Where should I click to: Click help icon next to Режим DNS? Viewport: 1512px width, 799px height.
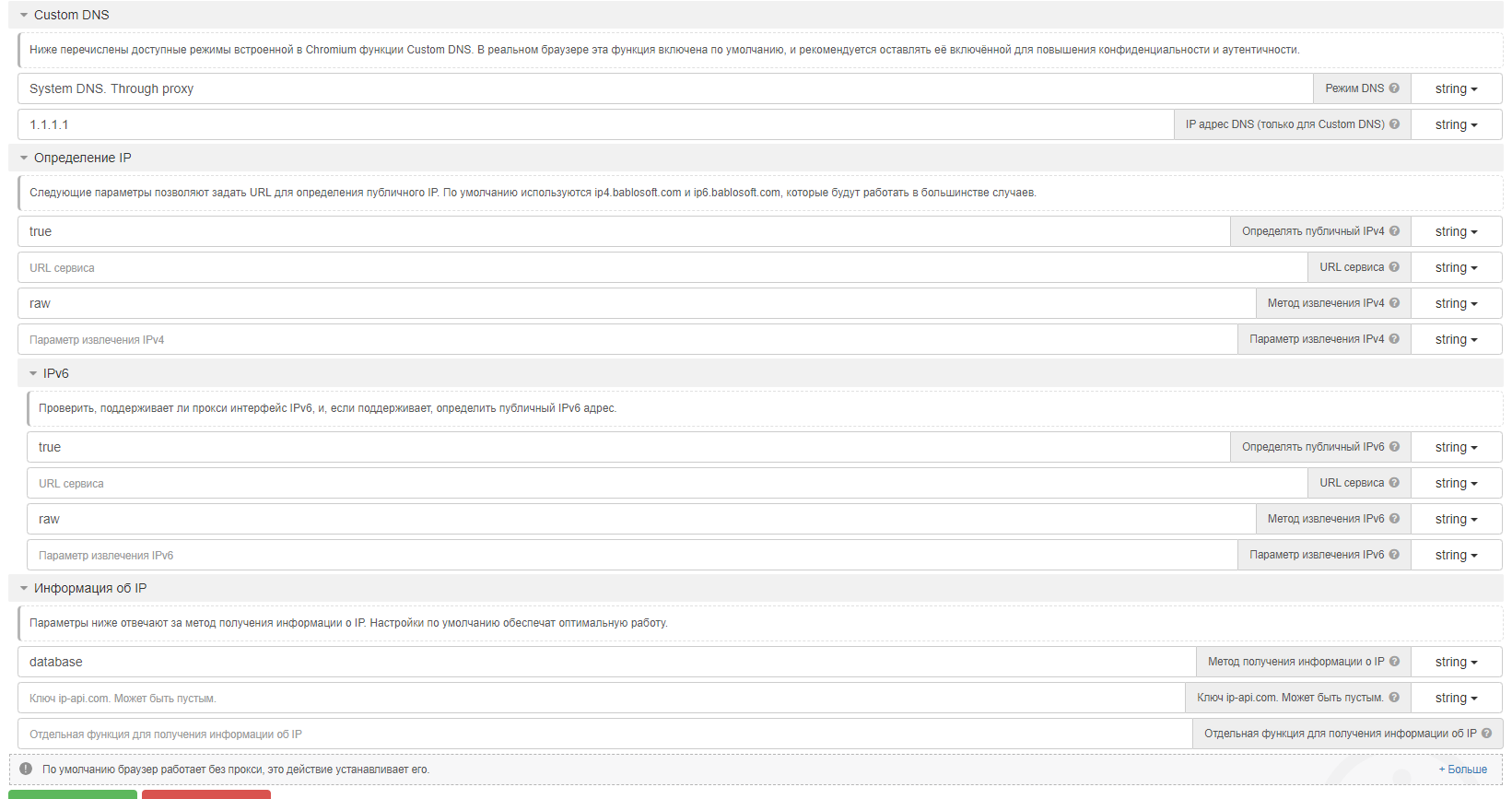pos(1394,88)
